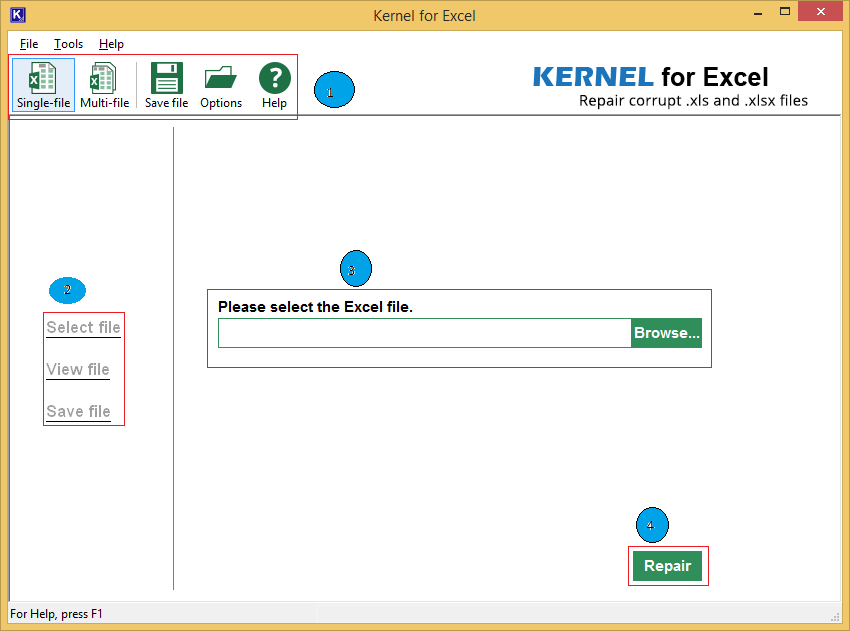The width and height of the screenshot is (850, 631).
Task: Click the 'For Help, press F1' status text
Action: [x=56, y=614]
